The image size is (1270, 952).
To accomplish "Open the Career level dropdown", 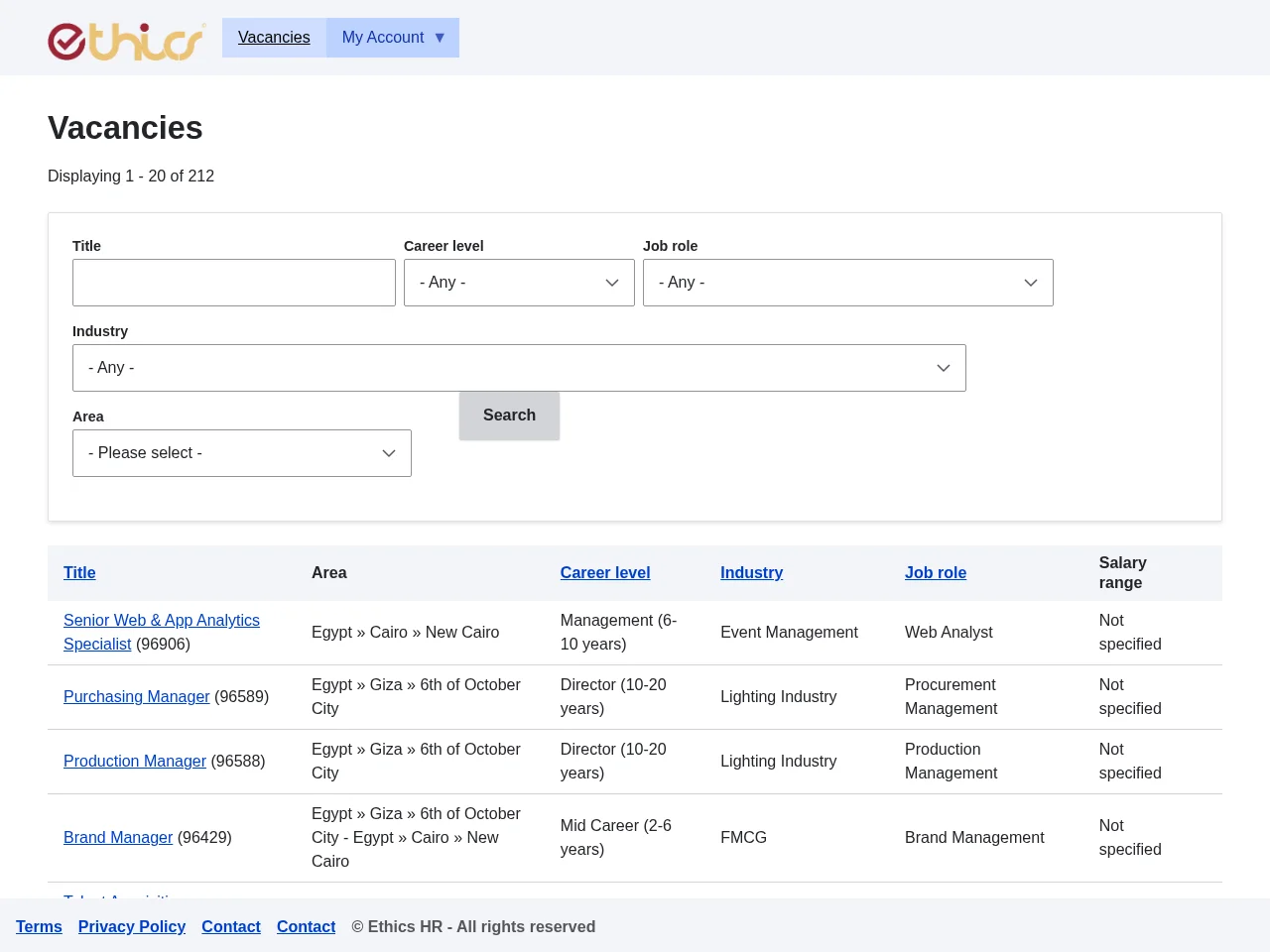I will [x=519, y=283].
